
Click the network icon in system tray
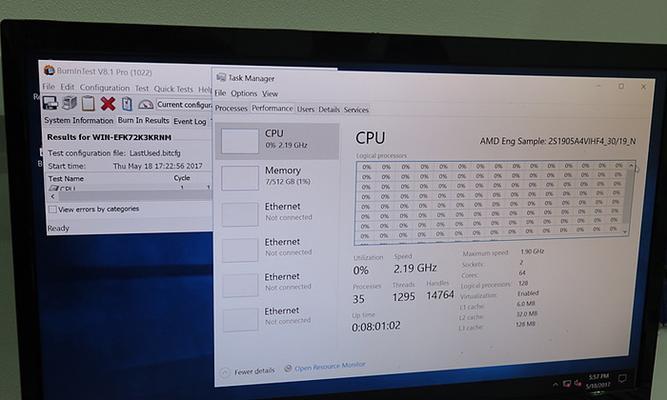pos(567,383)
